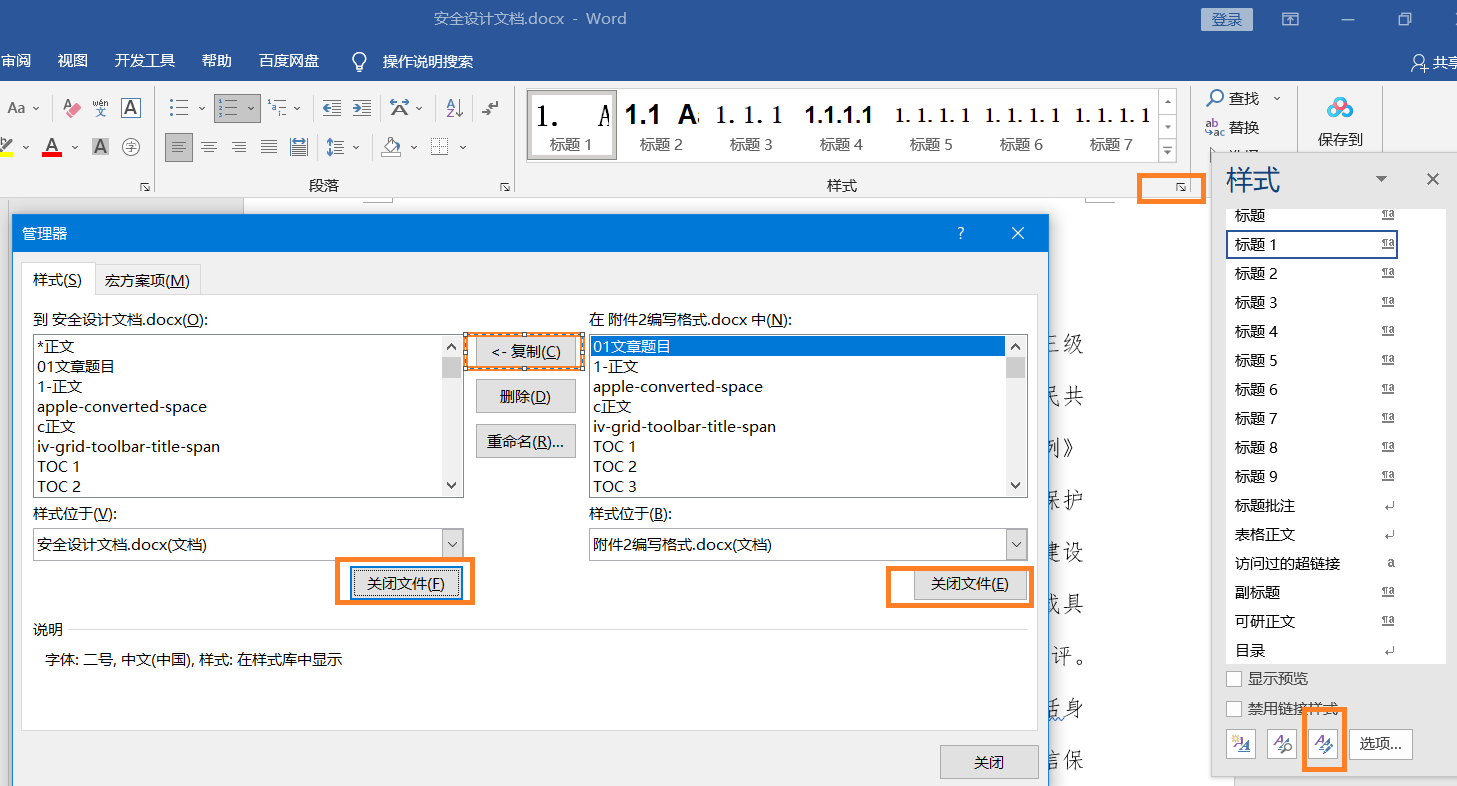Click the 重命名(R)... button
This screenshot has height=786, width=1457.
[525, 441]
